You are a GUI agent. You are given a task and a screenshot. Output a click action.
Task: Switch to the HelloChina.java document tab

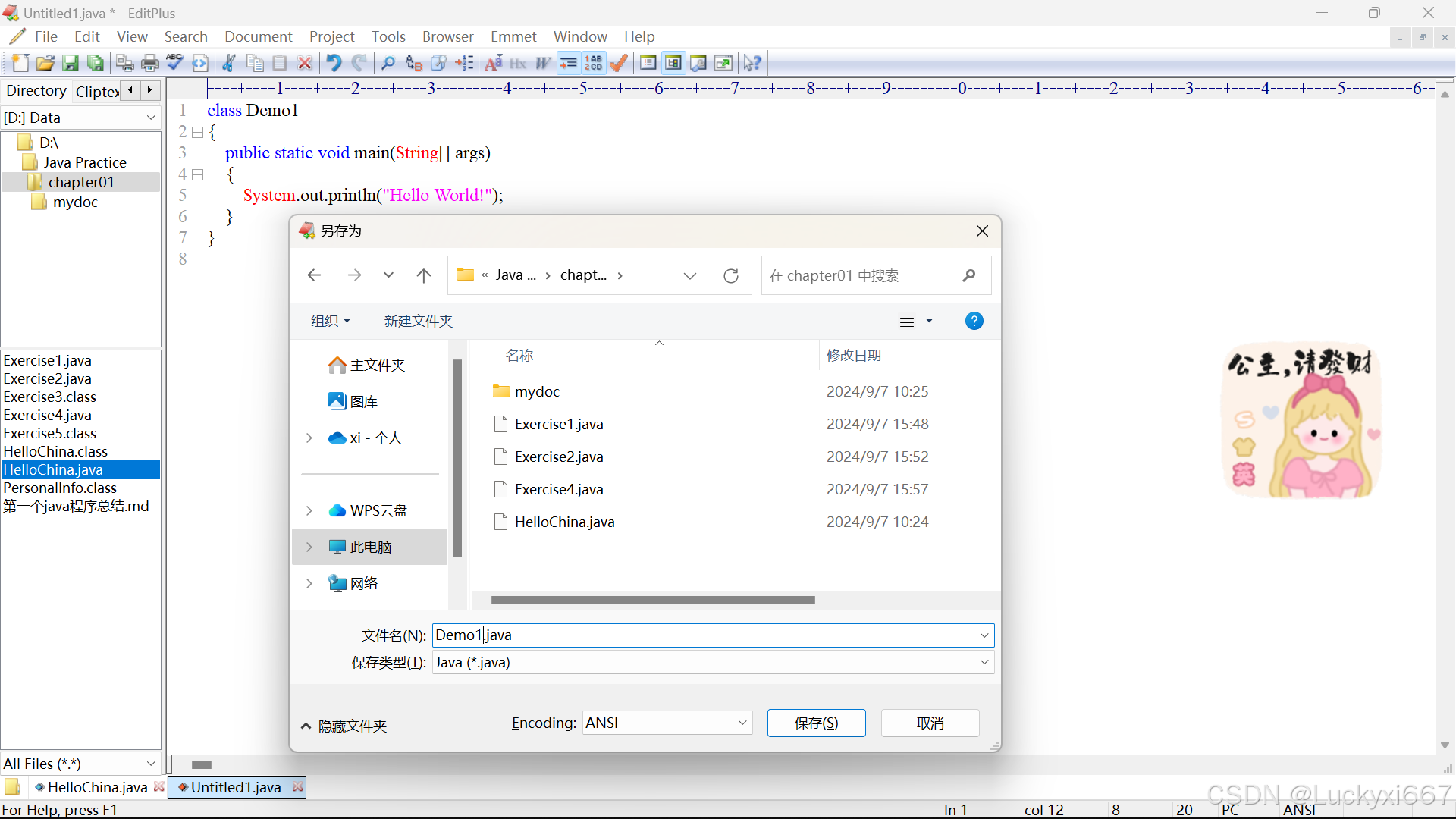pyautogui.click(x=97, y=787)
